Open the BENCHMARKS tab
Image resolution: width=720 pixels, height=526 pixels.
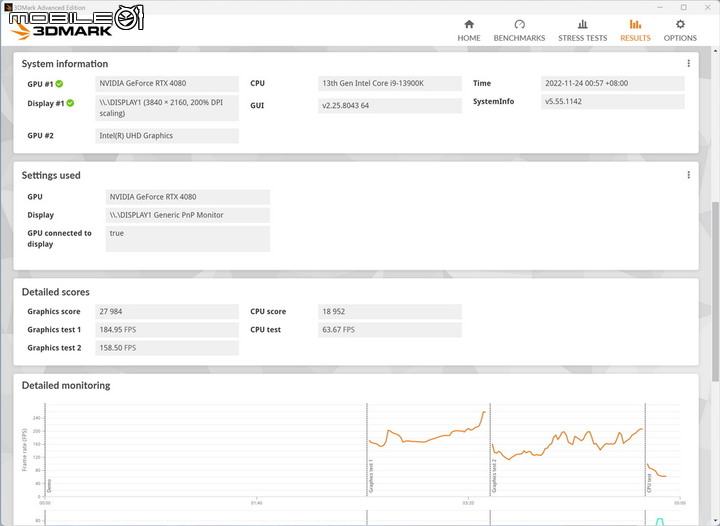519,31
